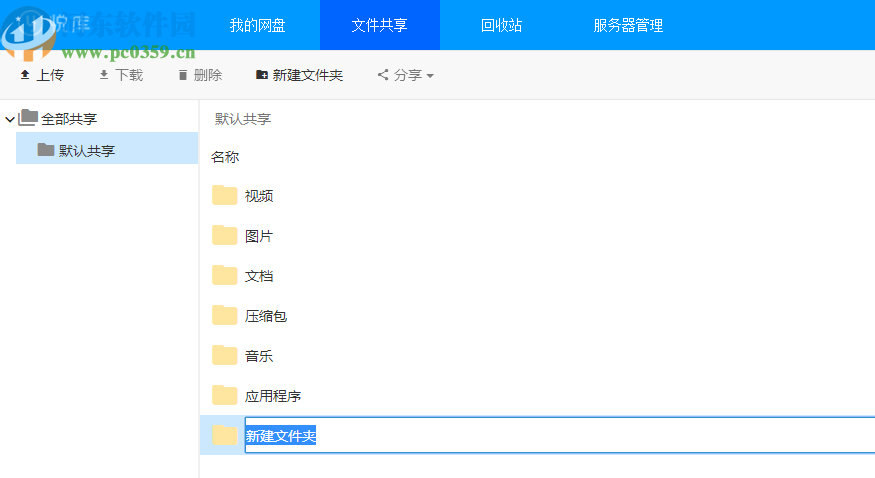Select 默认共享 in the sidebar tree
Image resolution: width=875 pixels, height=478 pixels.
pyautogui.click(x=86, y=151)
